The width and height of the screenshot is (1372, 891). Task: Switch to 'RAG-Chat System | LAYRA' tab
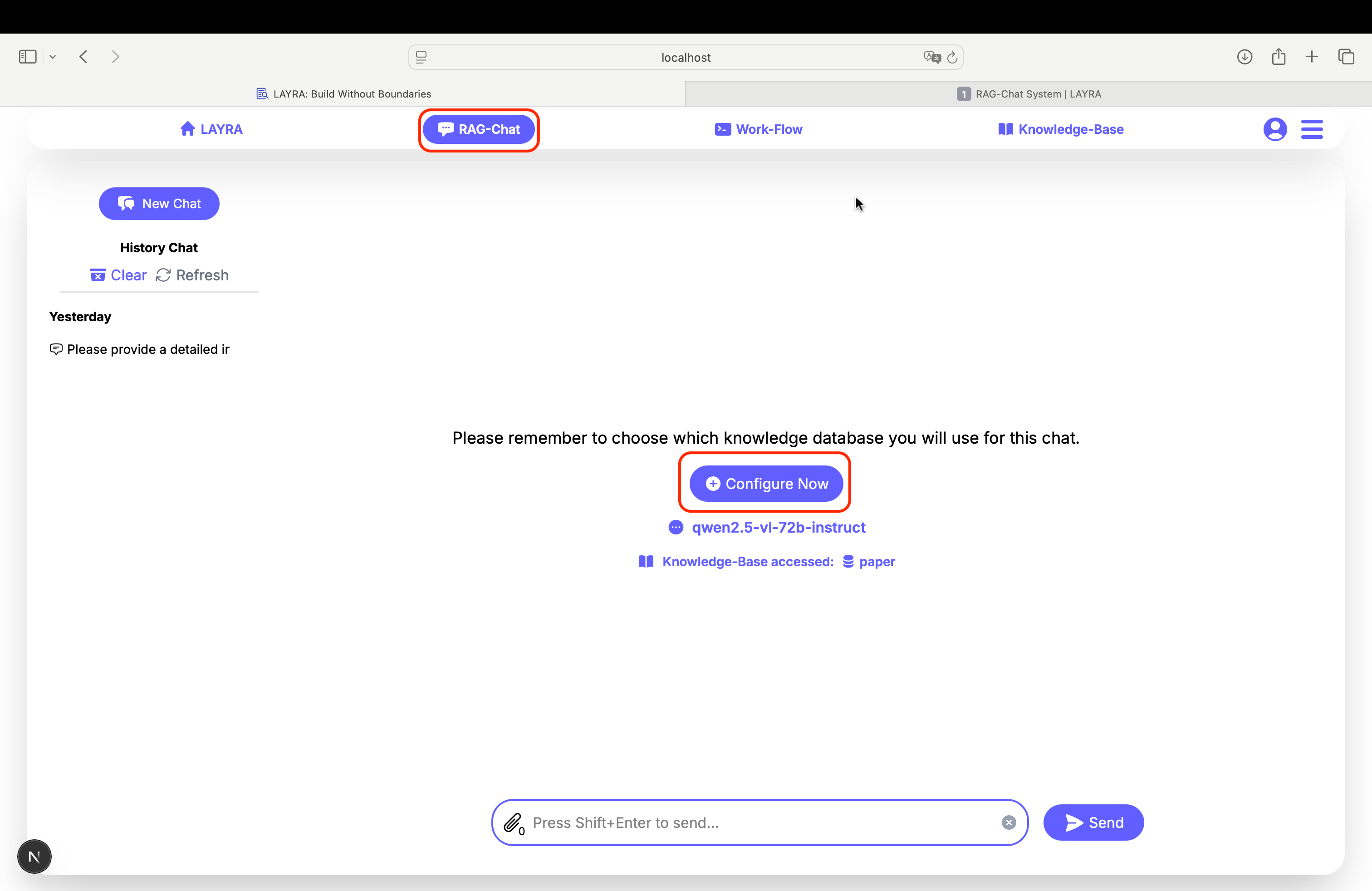point(1029,94)
